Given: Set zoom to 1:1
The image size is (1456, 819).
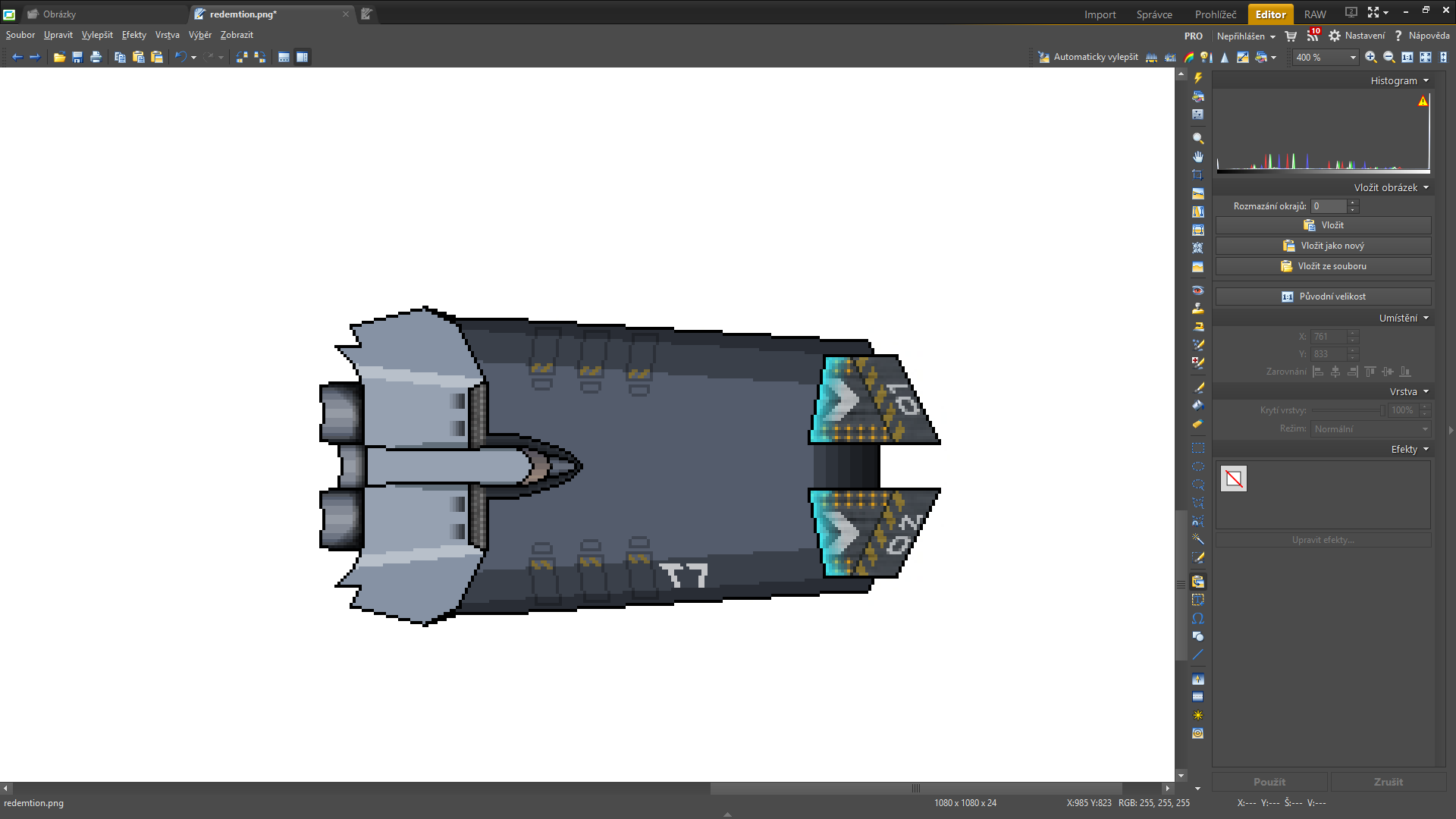Looking at the screenshot, I should 1407,57.
